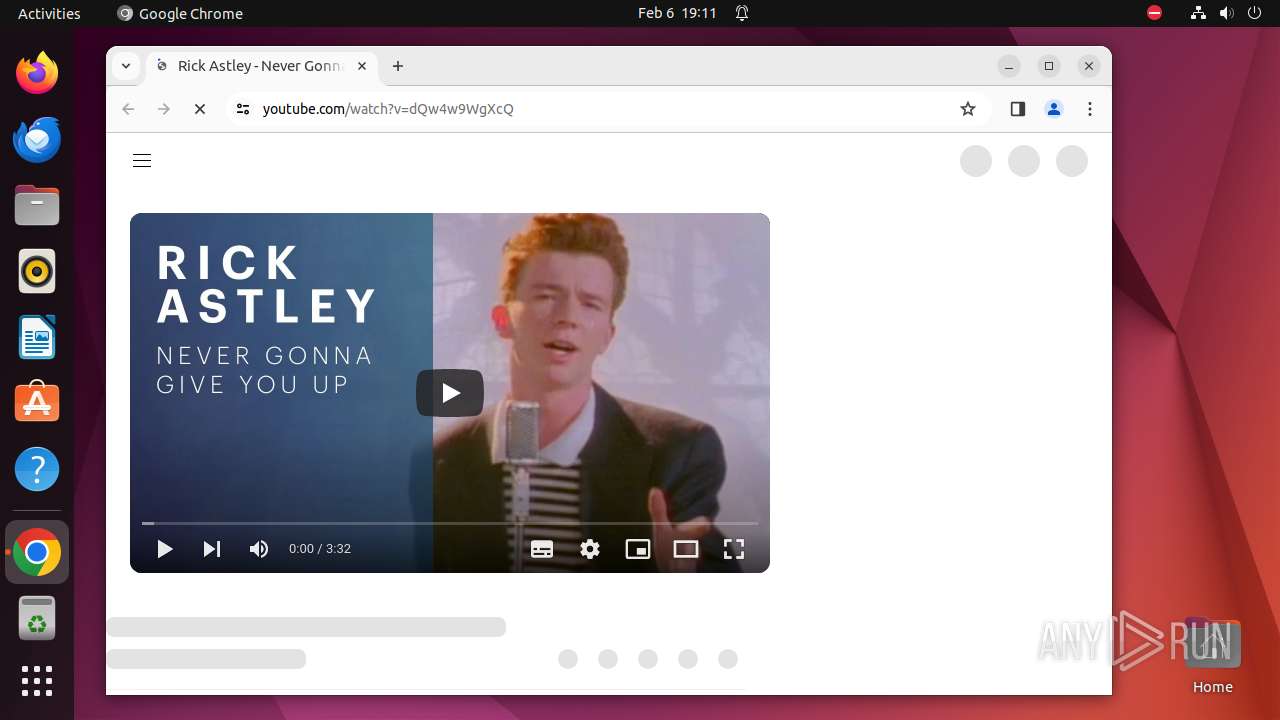
Task: Go forward in Chrome browser
Action: coord(164,109)
